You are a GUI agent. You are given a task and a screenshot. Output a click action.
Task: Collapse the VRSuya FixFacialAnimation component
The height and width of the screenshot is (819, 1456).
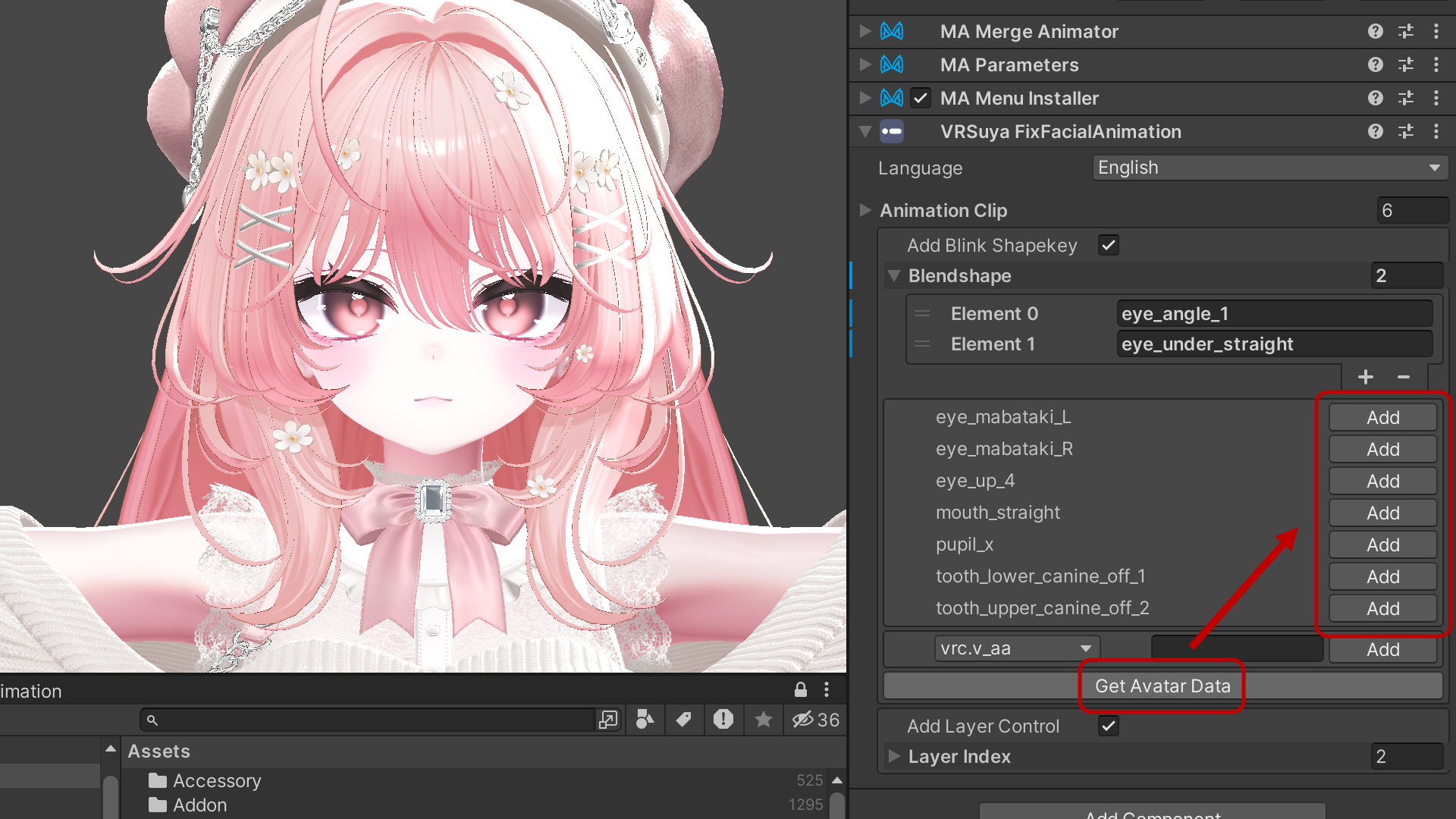865,131
